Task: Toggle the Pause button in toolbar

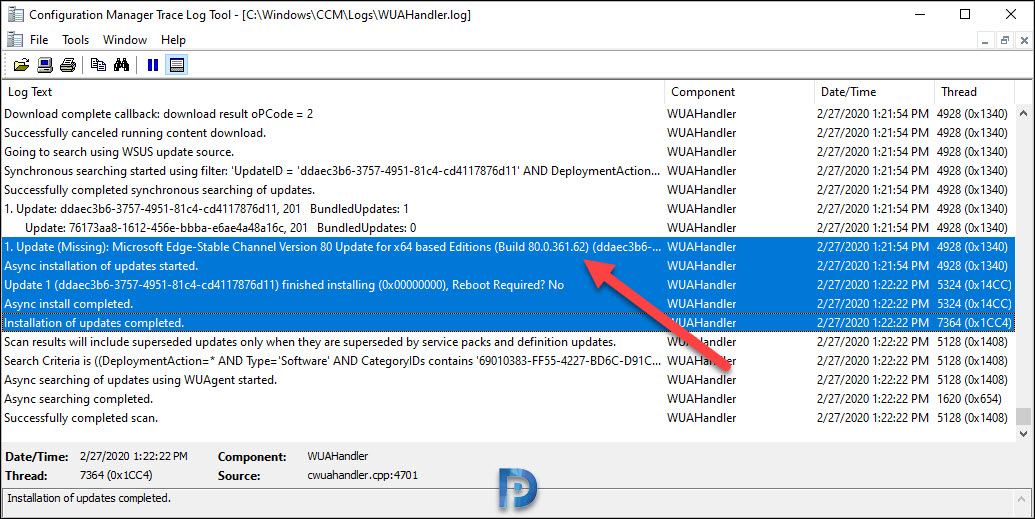Action: pos(152,65)
